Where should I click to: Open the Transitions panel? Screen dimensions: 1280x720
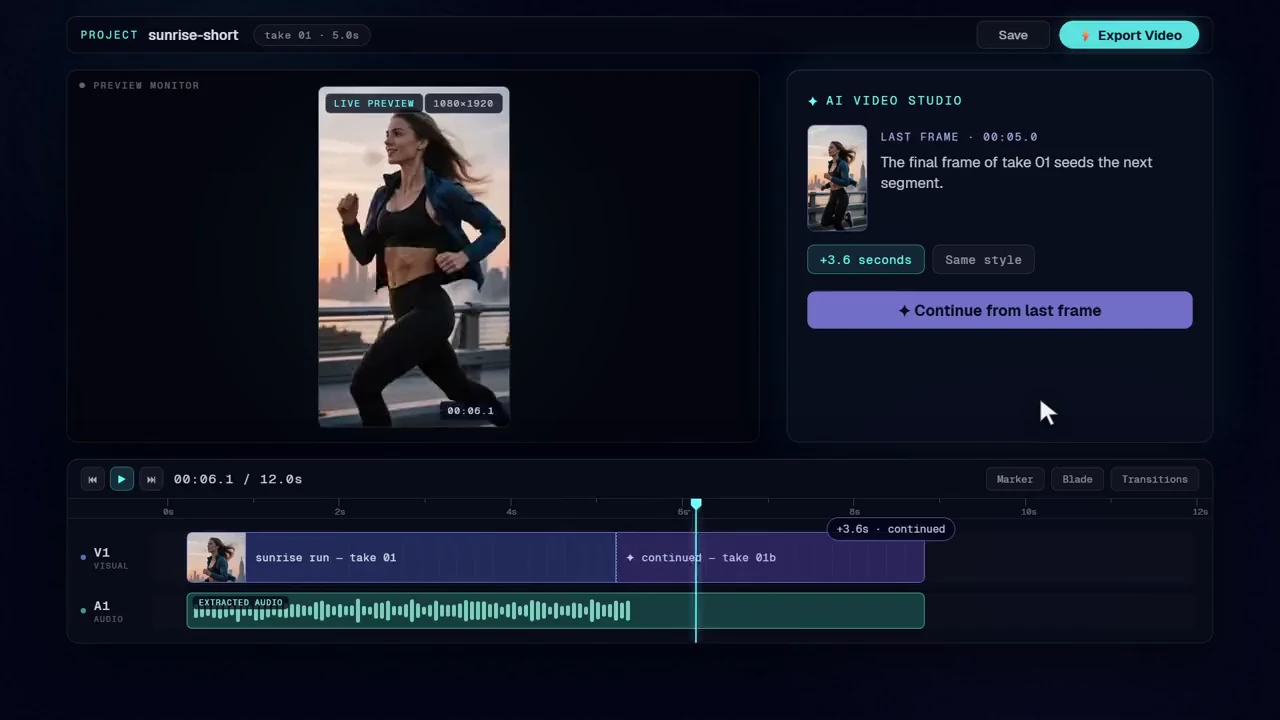click(x=1155, y=479)
